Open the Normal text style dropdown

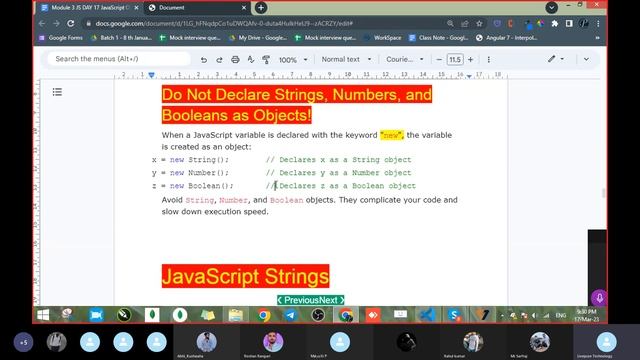pyautogui.click(x=346, y=60)
